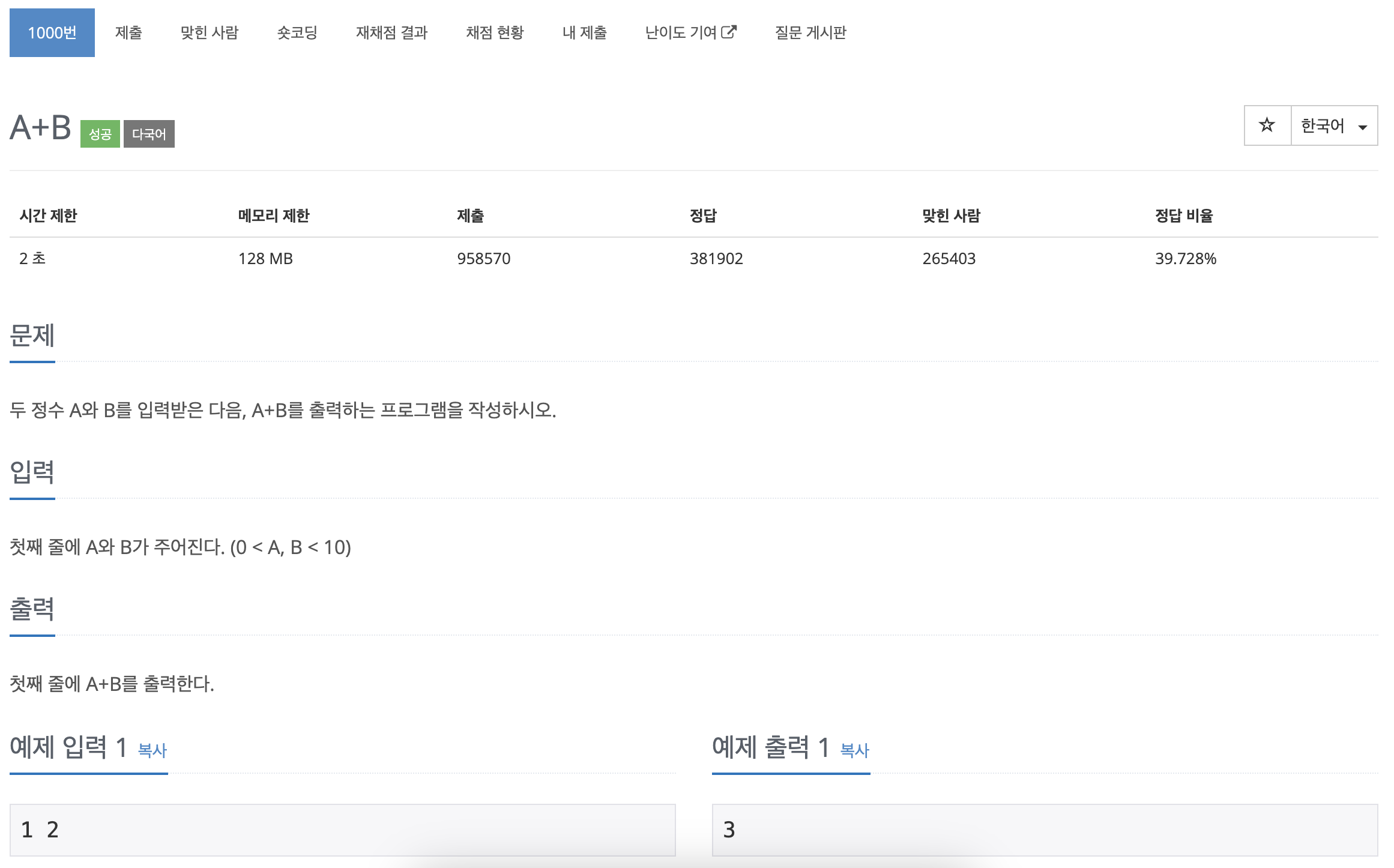The width and height of the screenshot is (1394, 868).
Task: Click the submission count 958570
Action: click(484, 259)
